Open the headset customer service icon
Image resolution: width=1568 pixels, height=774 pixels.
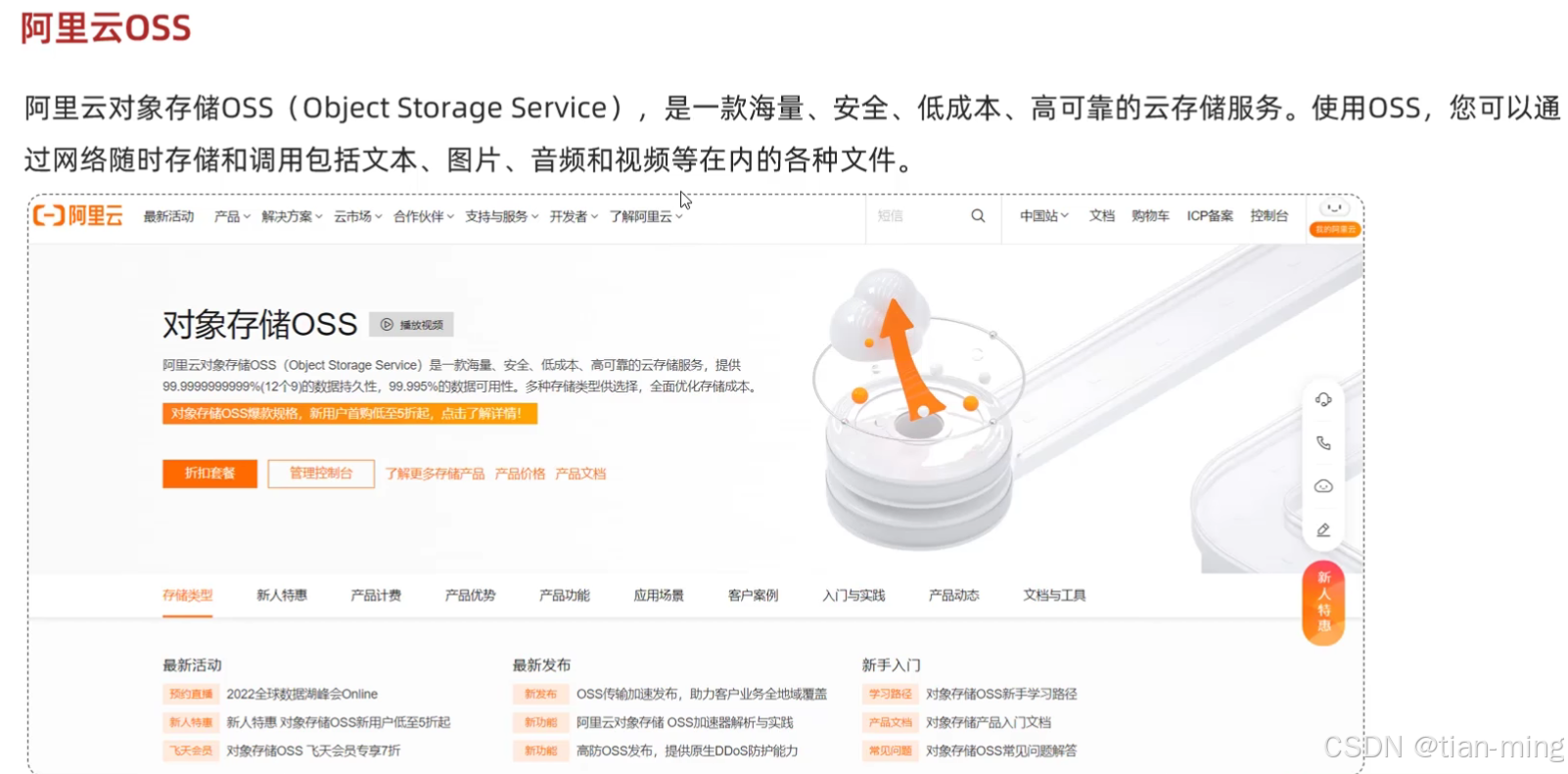click(x=1323, y=399)
